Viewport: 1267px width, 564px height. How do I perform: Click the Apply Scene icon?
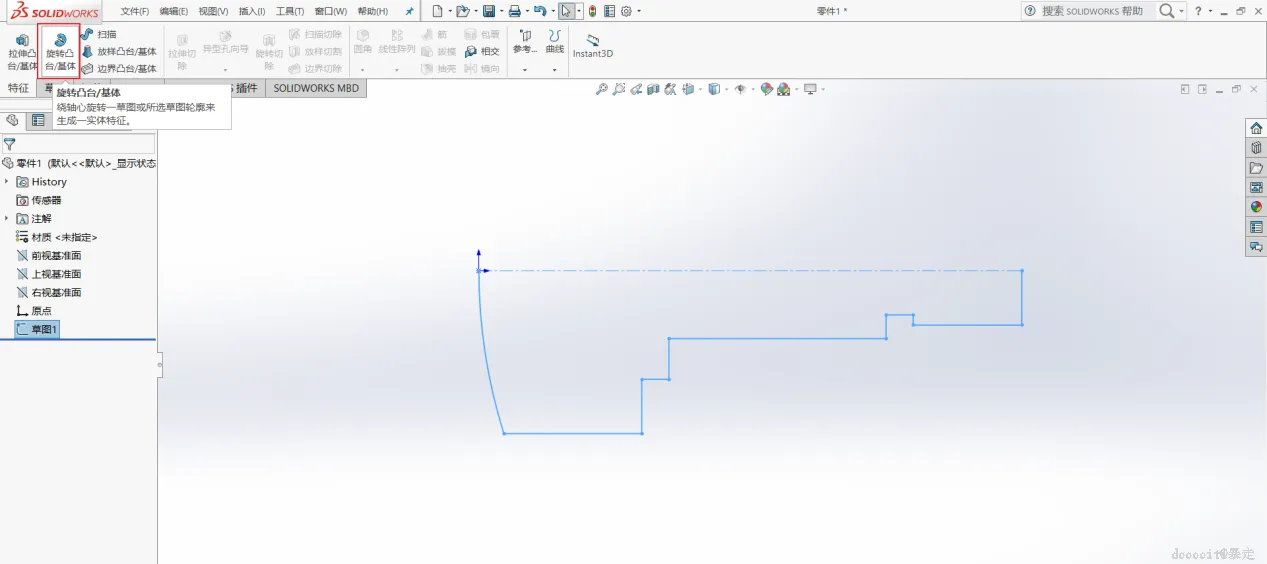tap(784, 89)
